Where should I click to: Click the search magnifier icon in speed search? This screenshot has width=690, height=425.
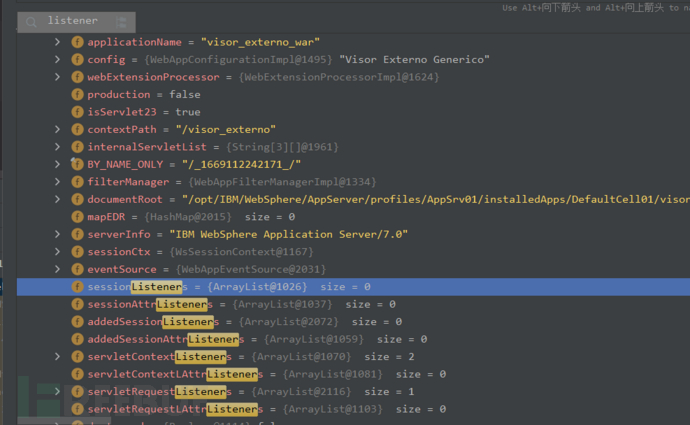click(x=32, y=20)
